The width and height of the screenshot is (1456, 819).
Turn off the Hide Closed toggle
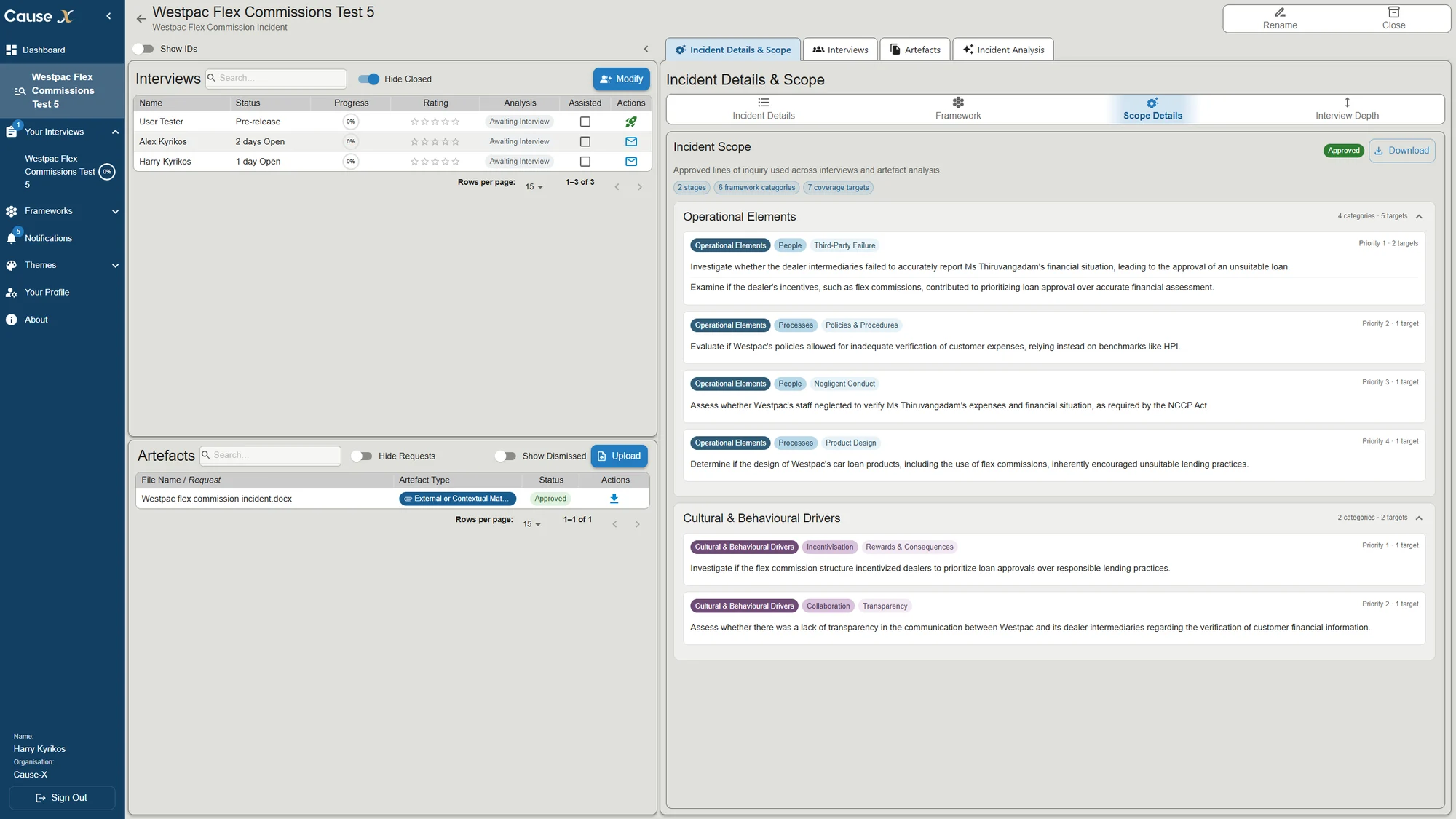[x=369, y=79]
